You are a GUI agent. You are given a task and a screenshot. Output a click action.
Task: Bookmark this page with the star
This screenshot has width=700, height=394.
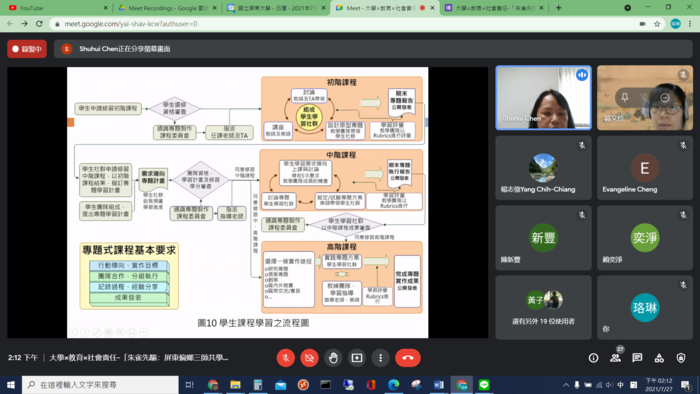657,24
